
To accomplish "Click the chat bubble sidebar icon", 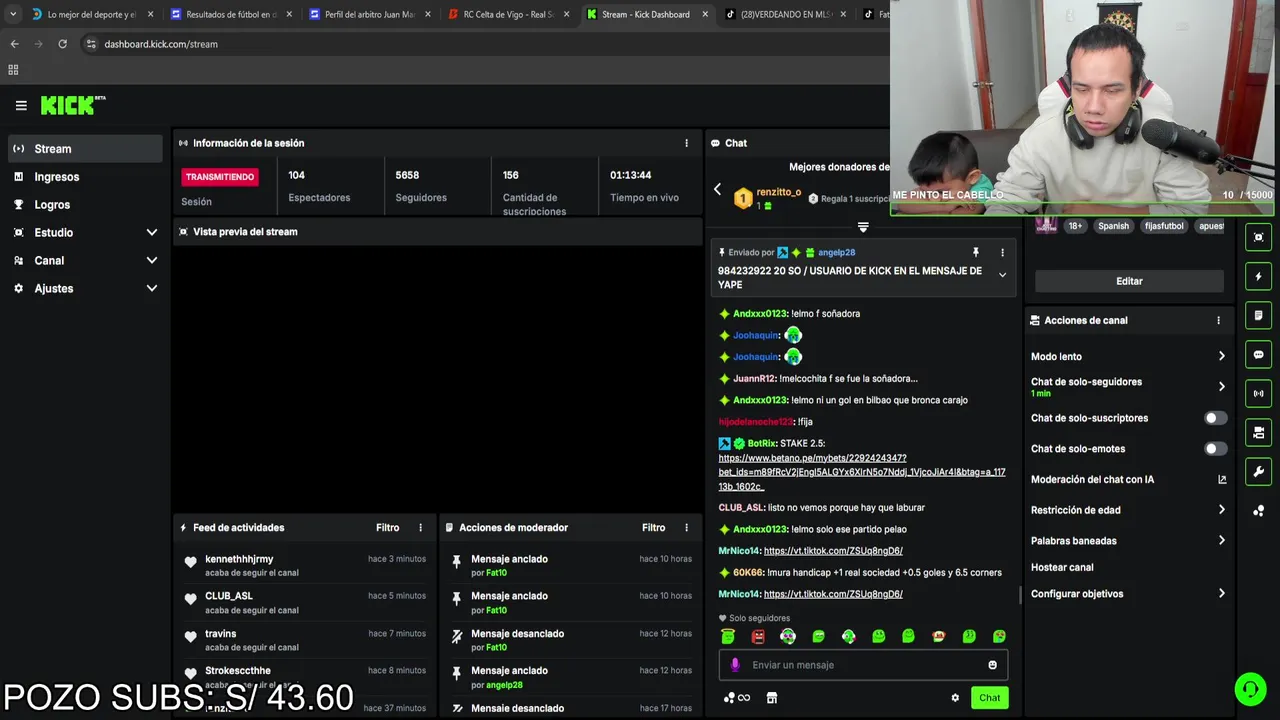I will pyautogui.click(x=1258, y=354).
